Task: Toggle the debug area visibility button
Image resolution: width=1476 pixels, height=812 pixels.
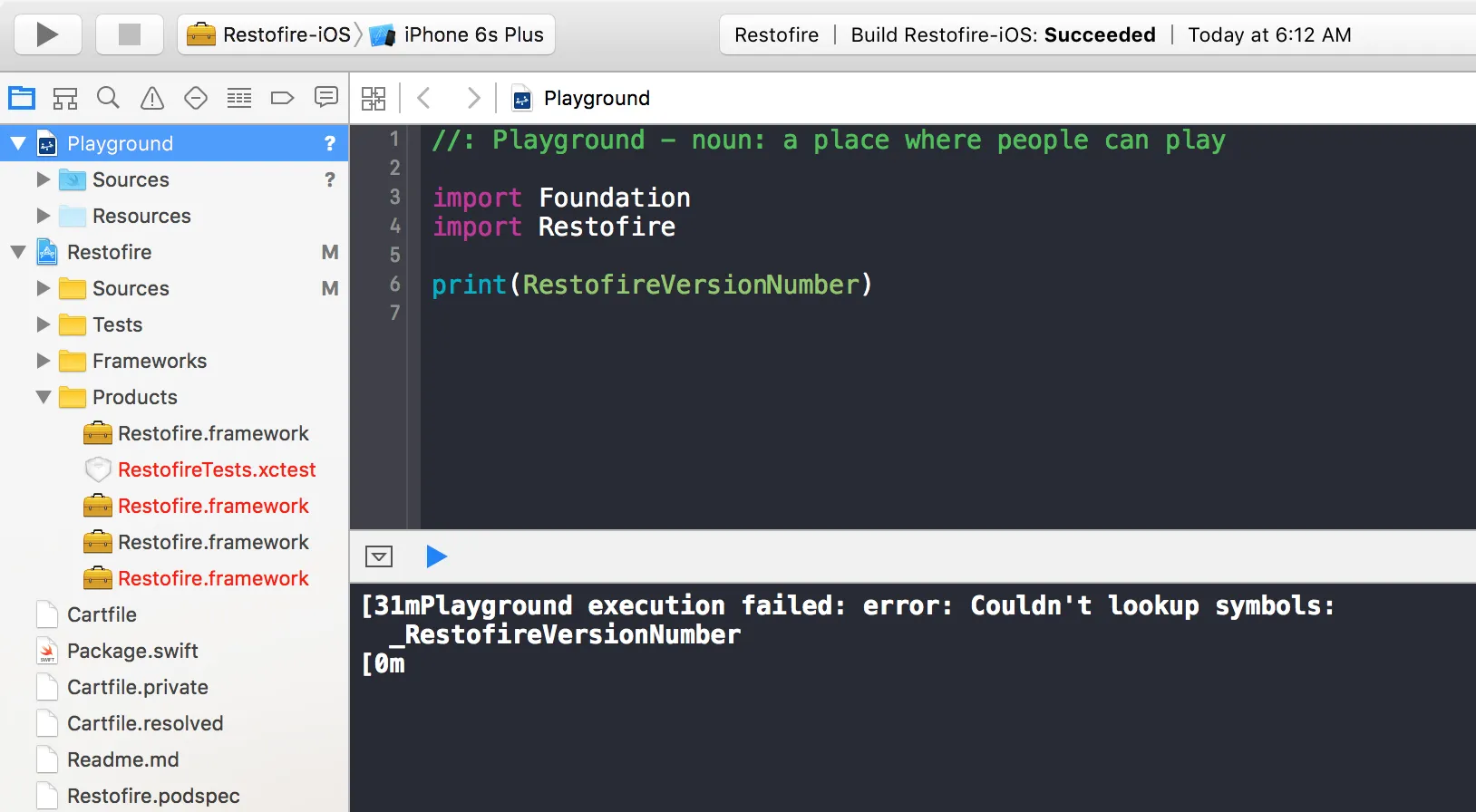Action: pos(379,556)
